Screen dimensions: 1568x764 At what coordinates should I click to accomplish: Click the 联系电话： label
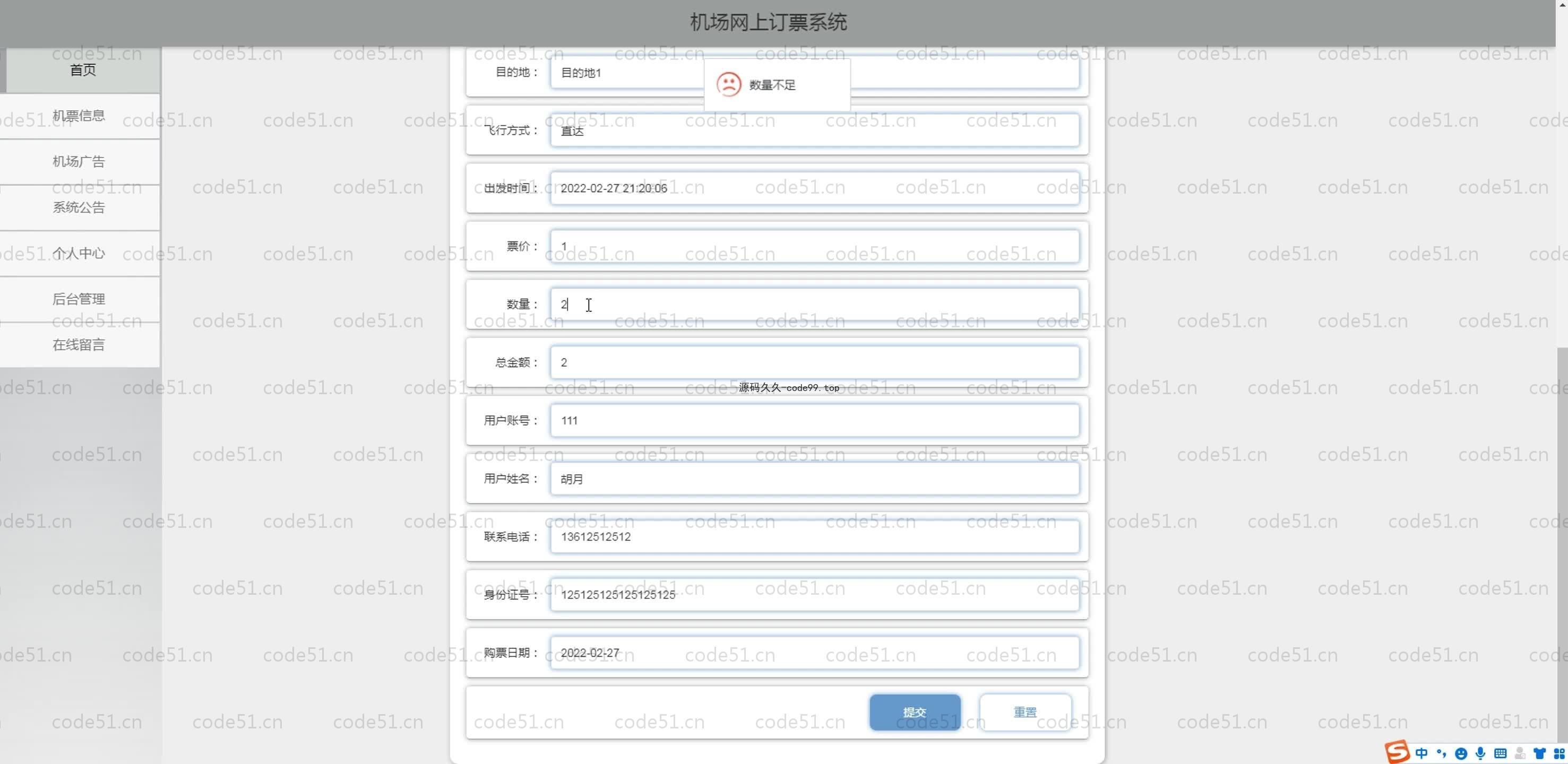(x=511, y=536)
